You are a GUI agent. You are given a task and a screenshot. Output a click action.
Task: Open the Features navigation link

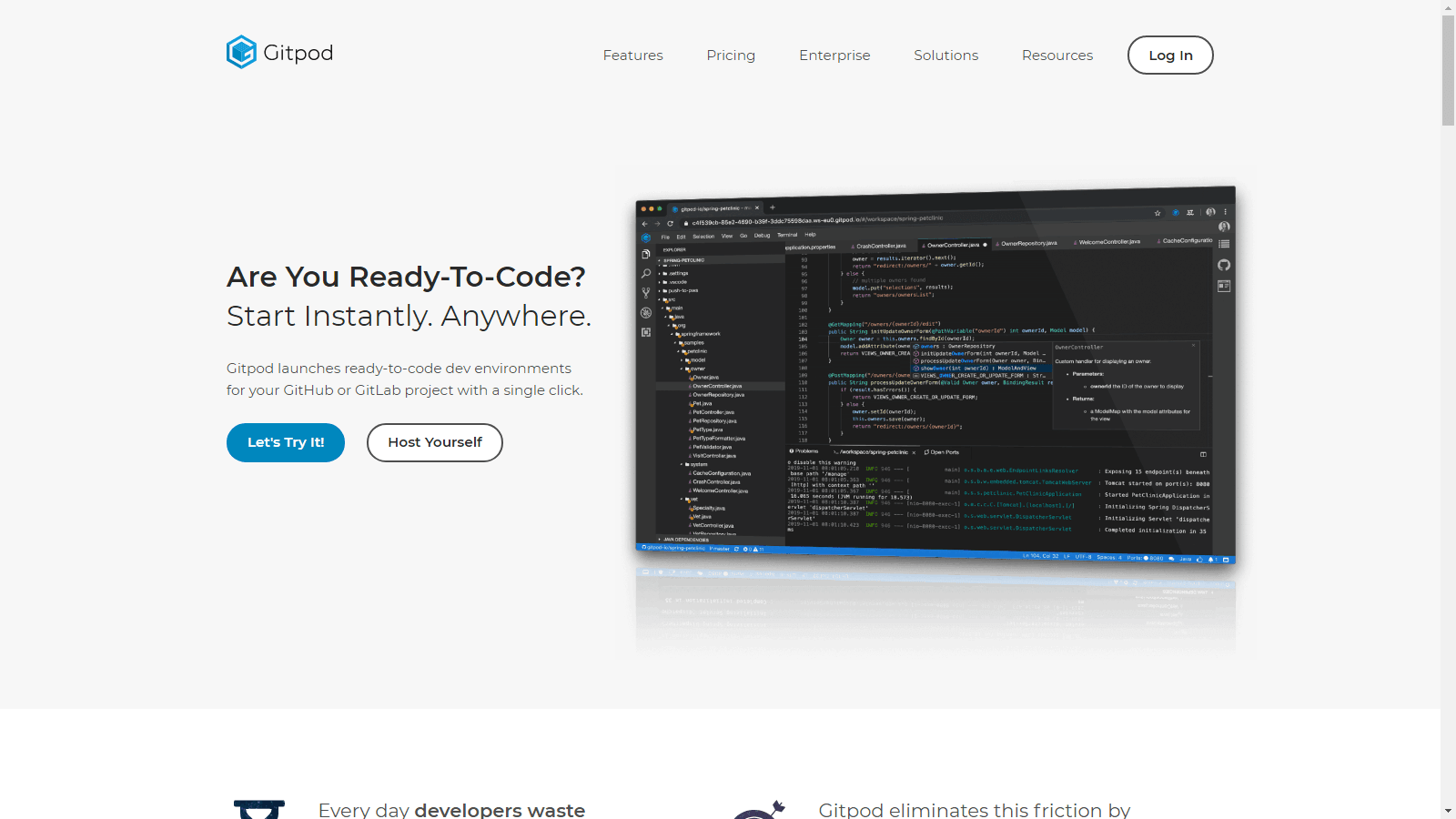pos(632,56)
